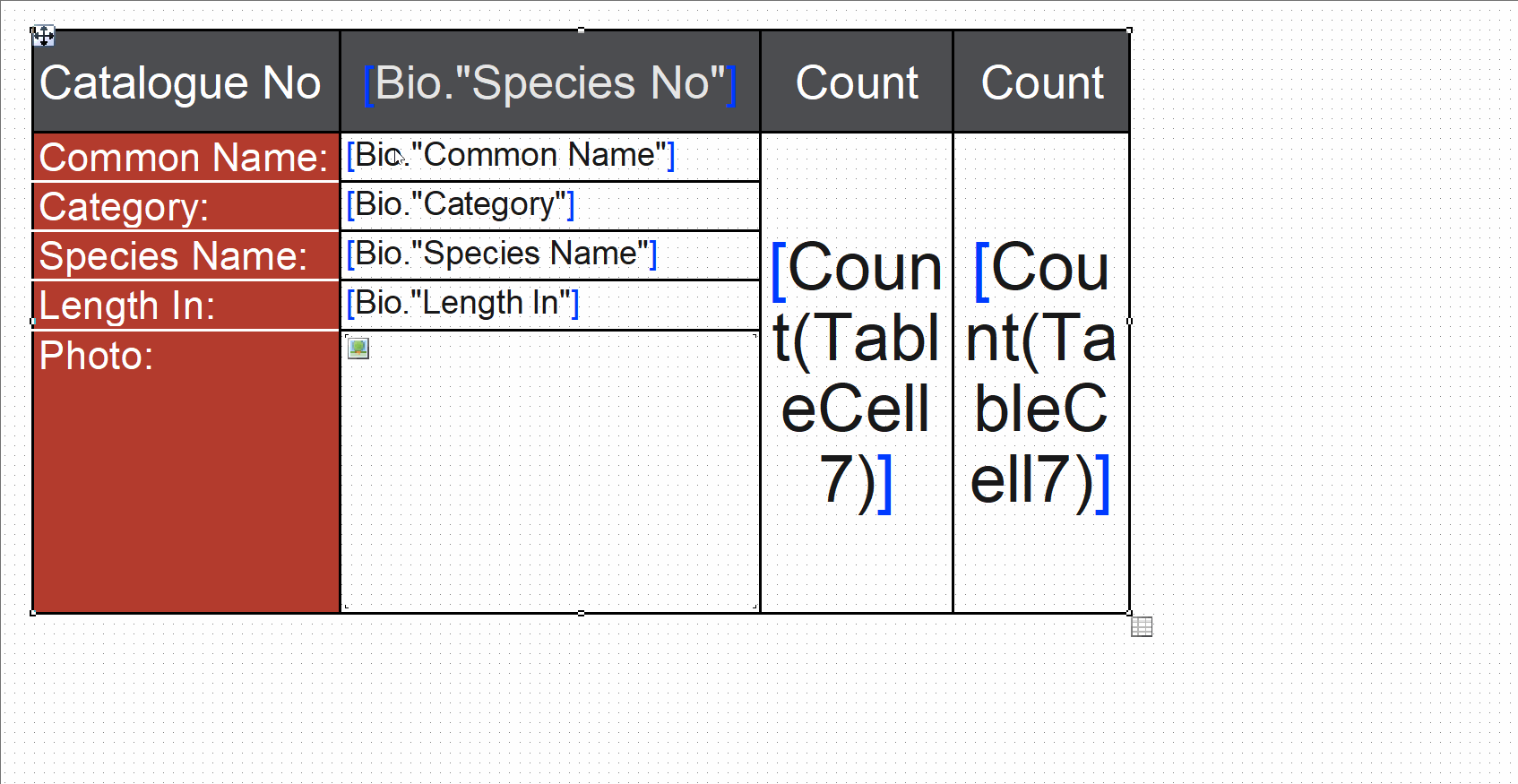Click the small picture icon in the Photo cell
The width and height of the screenshot is (1518, 784).
358,349
